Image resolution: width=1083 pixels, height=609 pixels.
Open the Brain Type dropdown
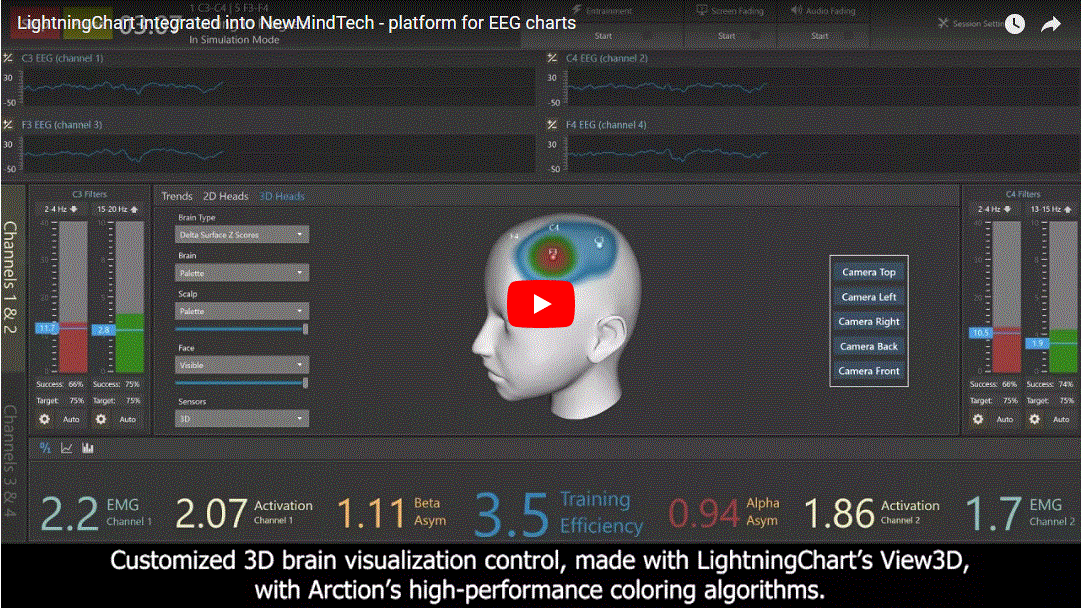click(x=241, y=235)
